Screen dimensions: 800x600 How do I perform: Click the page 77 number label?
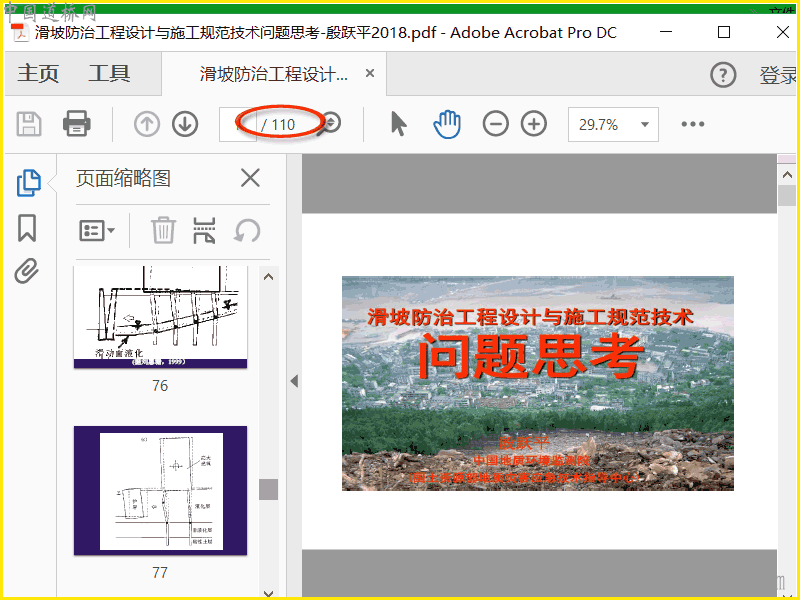point(160,572)
